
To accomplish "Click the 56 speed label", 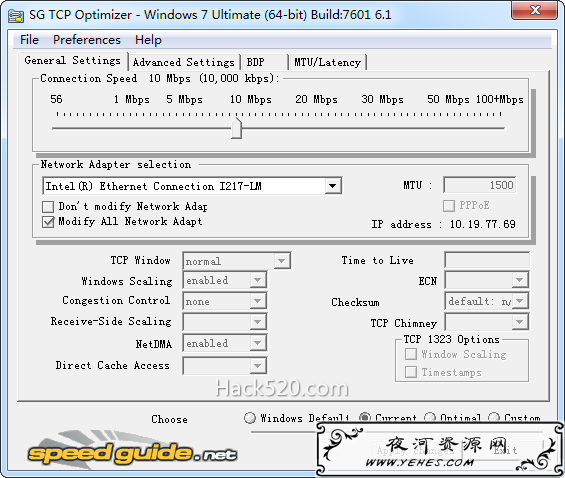I will 56,99.
